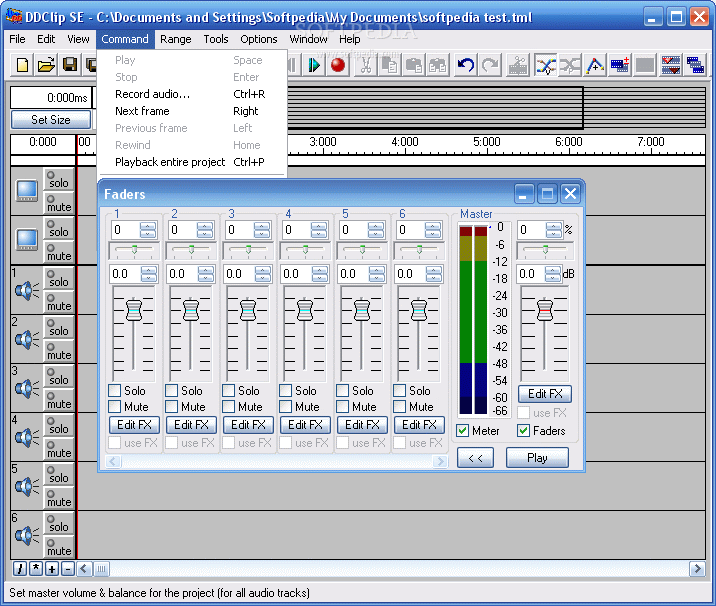Screen dimensions: 716x606
Task: Adjust channel 3 pan value spinner
Action: pos(262,230)
